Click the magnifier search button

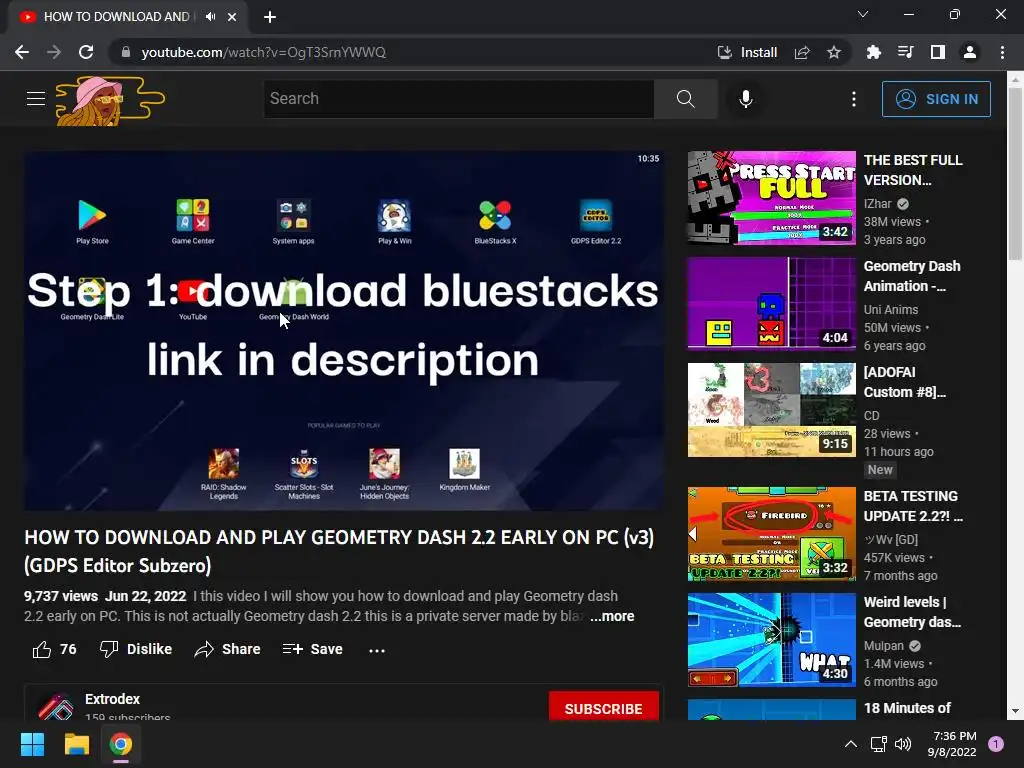coord(685,99)
